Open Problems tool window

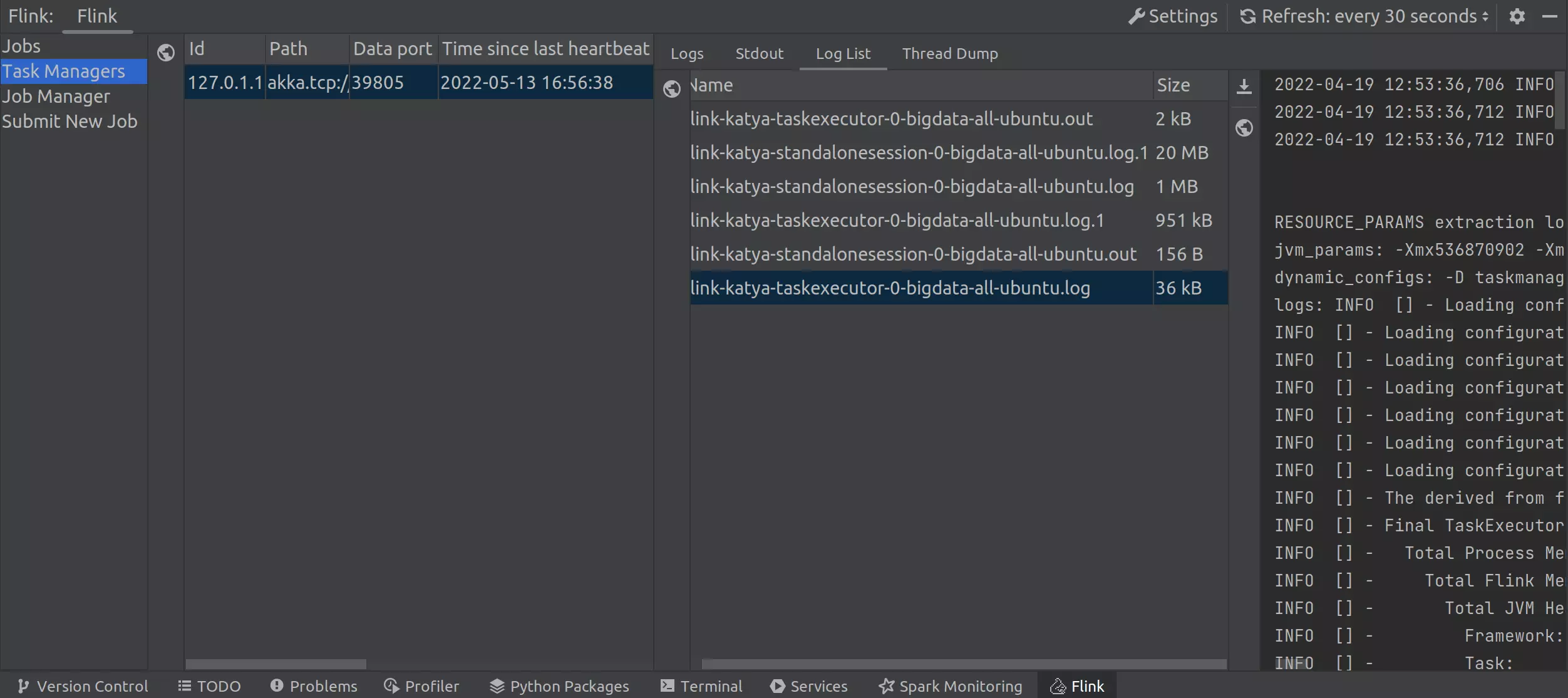(x=314, y=686)
